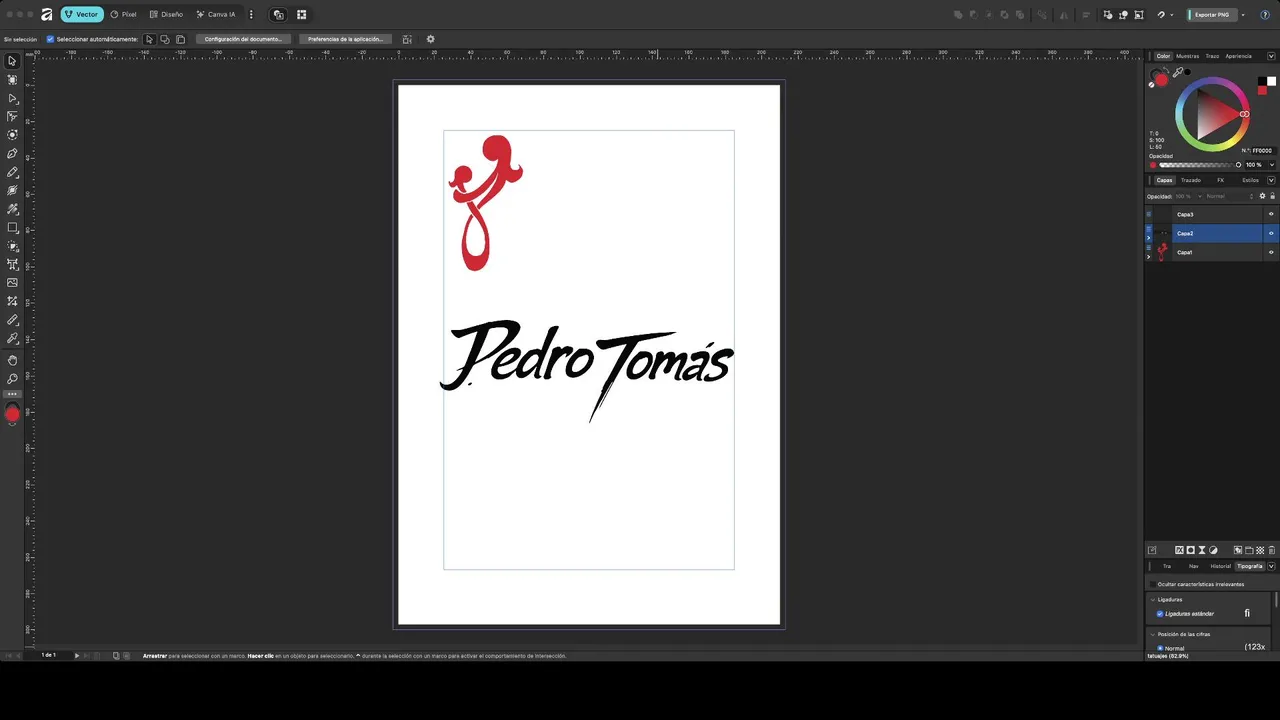Expand the Capa1 layer
Image resolution: width=1280 pixels, height=720 pixels.
coord(1148,257)
